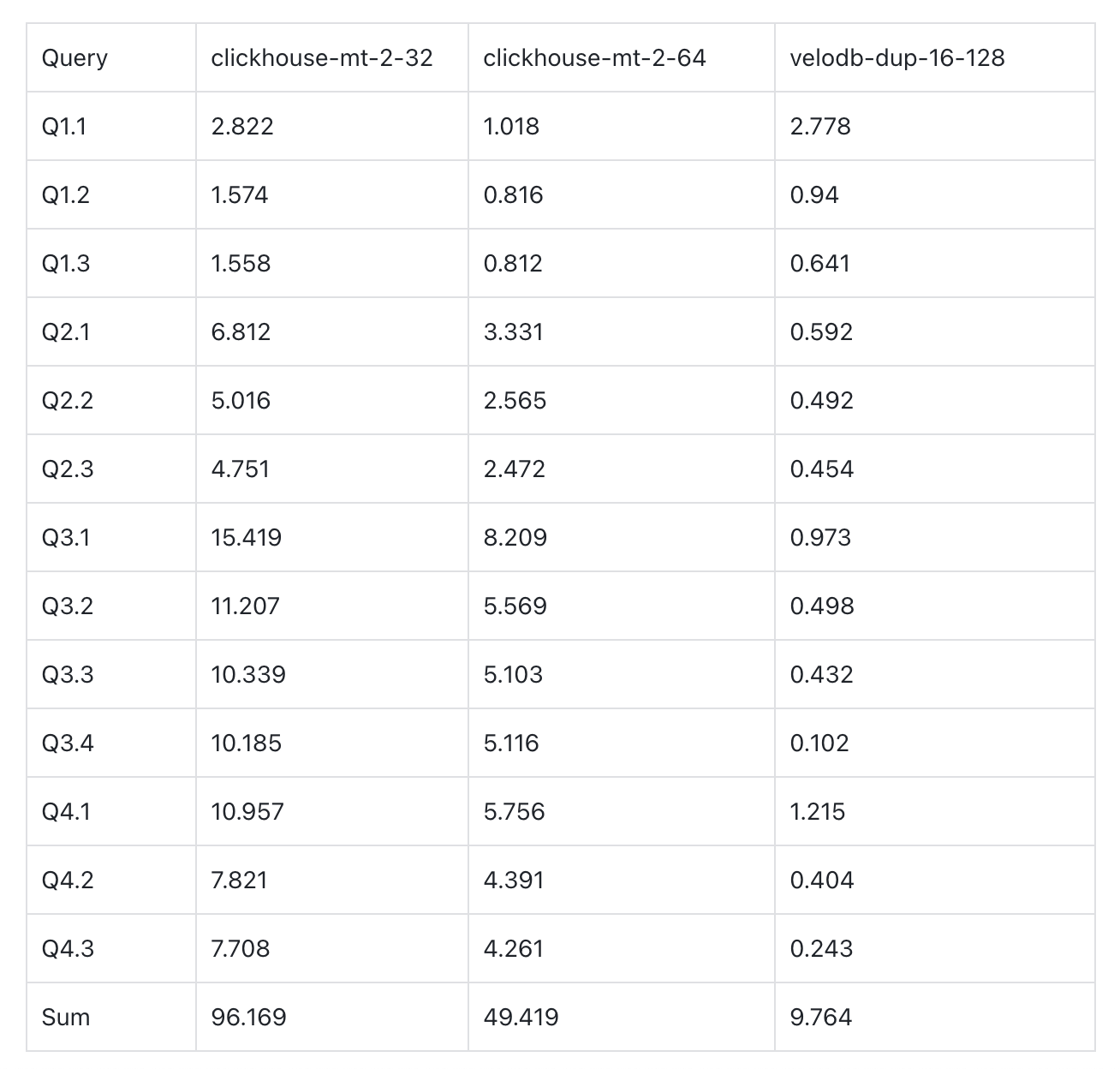Click the 8.209 value cell

pos(515,538)
